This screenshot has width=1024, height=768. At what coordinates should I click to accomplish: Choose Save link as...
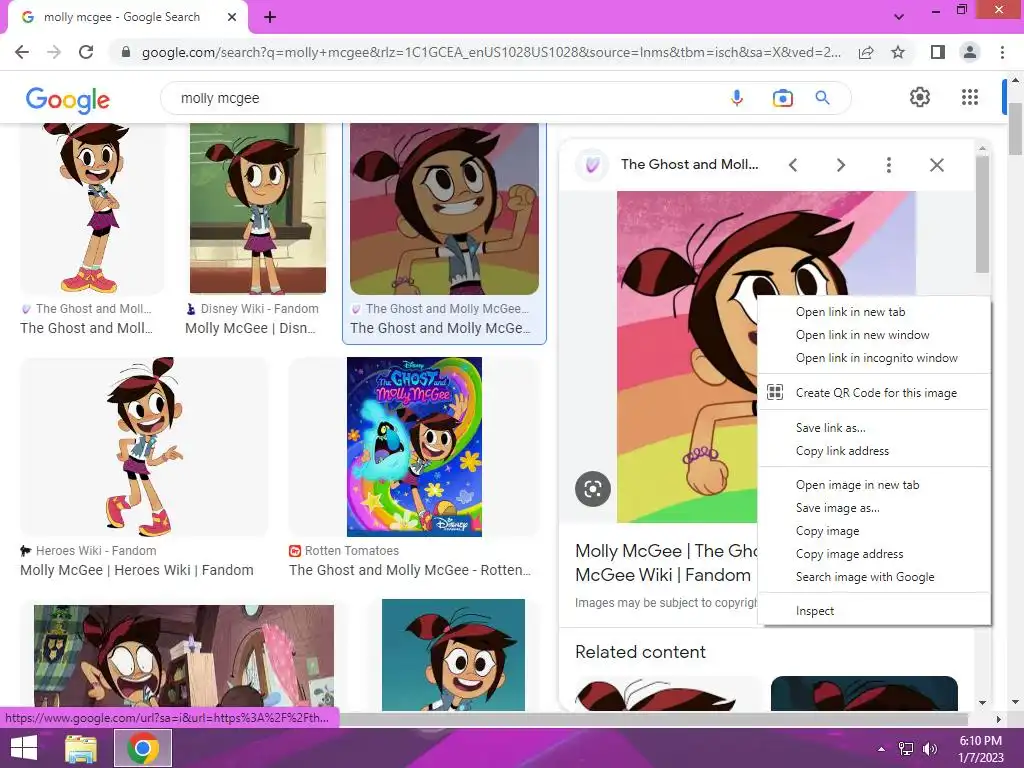click(x=875, y=428)
